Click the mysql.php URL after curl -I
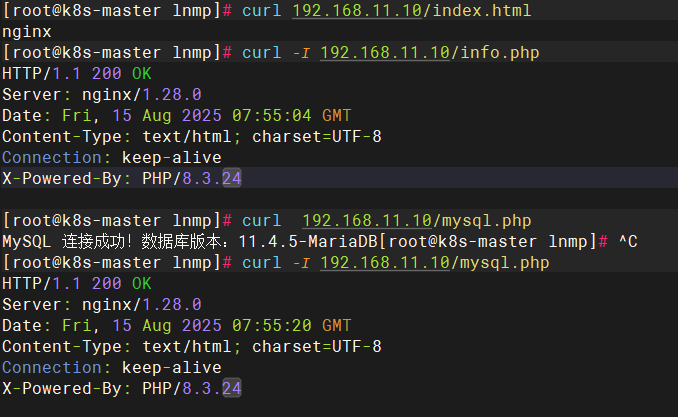Screen dimensions: 678x417 435,263
